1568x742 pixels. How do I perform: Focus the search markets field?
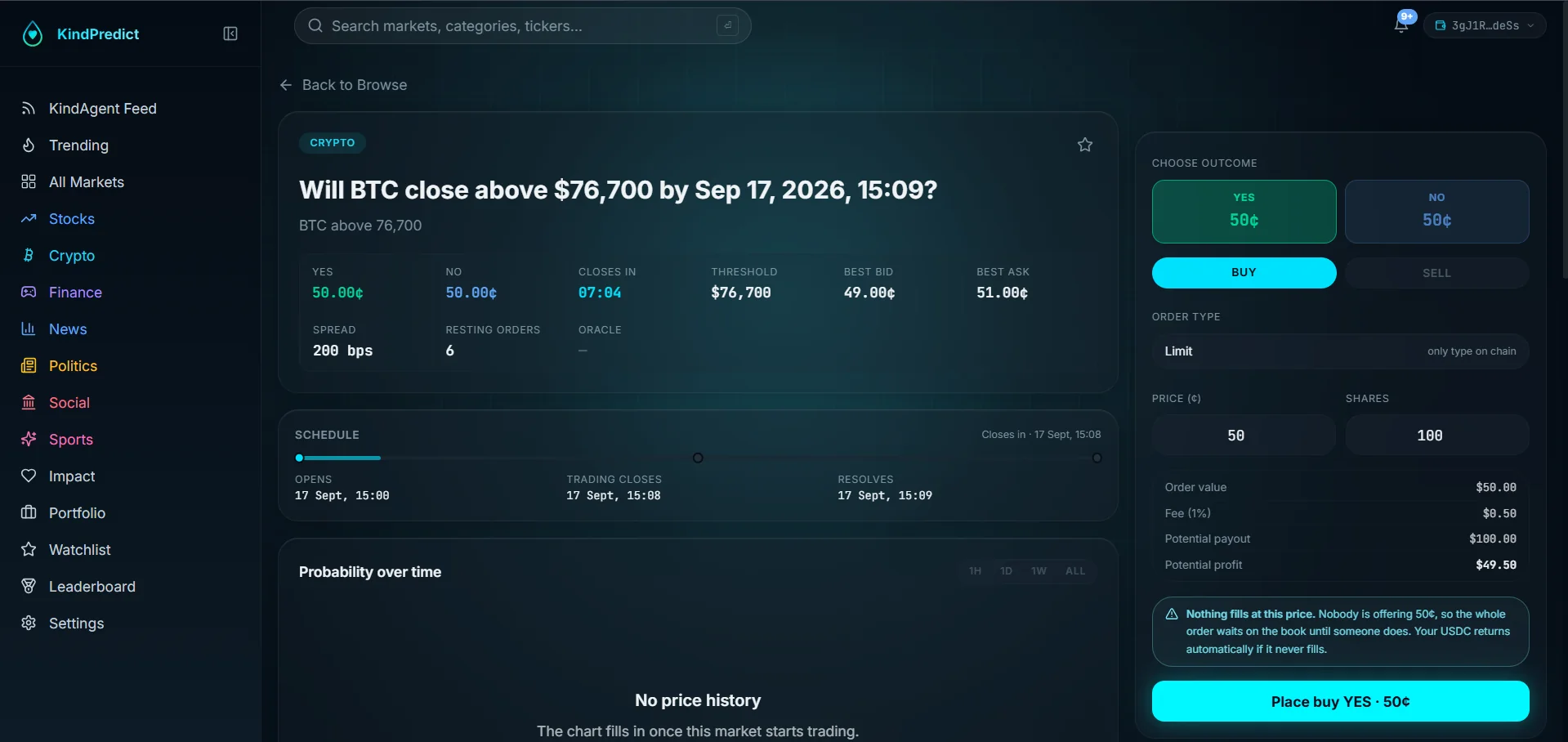point(523,26)
